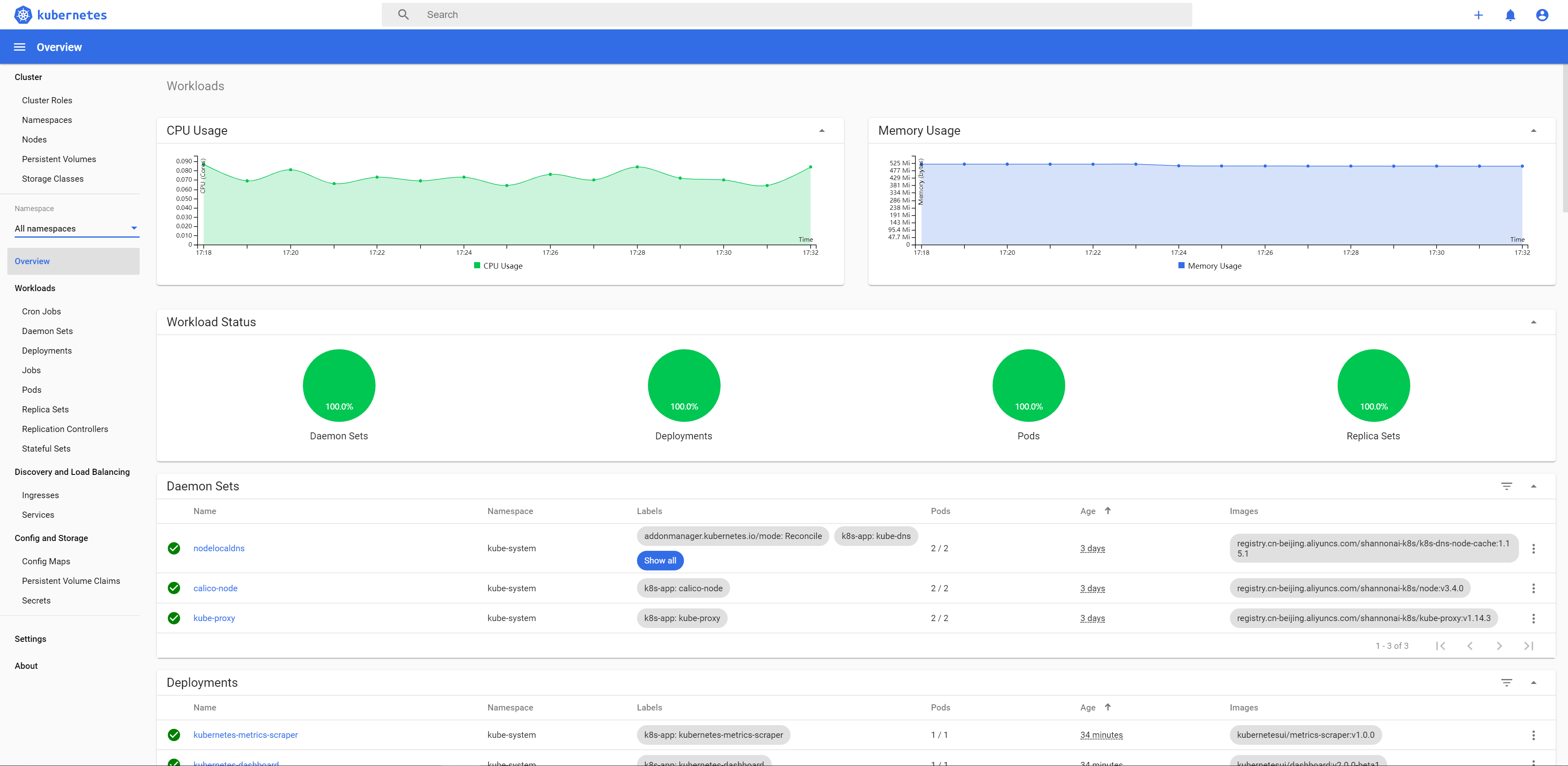Toggle Memory Usage legend entry

click(x=1209, y=265)
